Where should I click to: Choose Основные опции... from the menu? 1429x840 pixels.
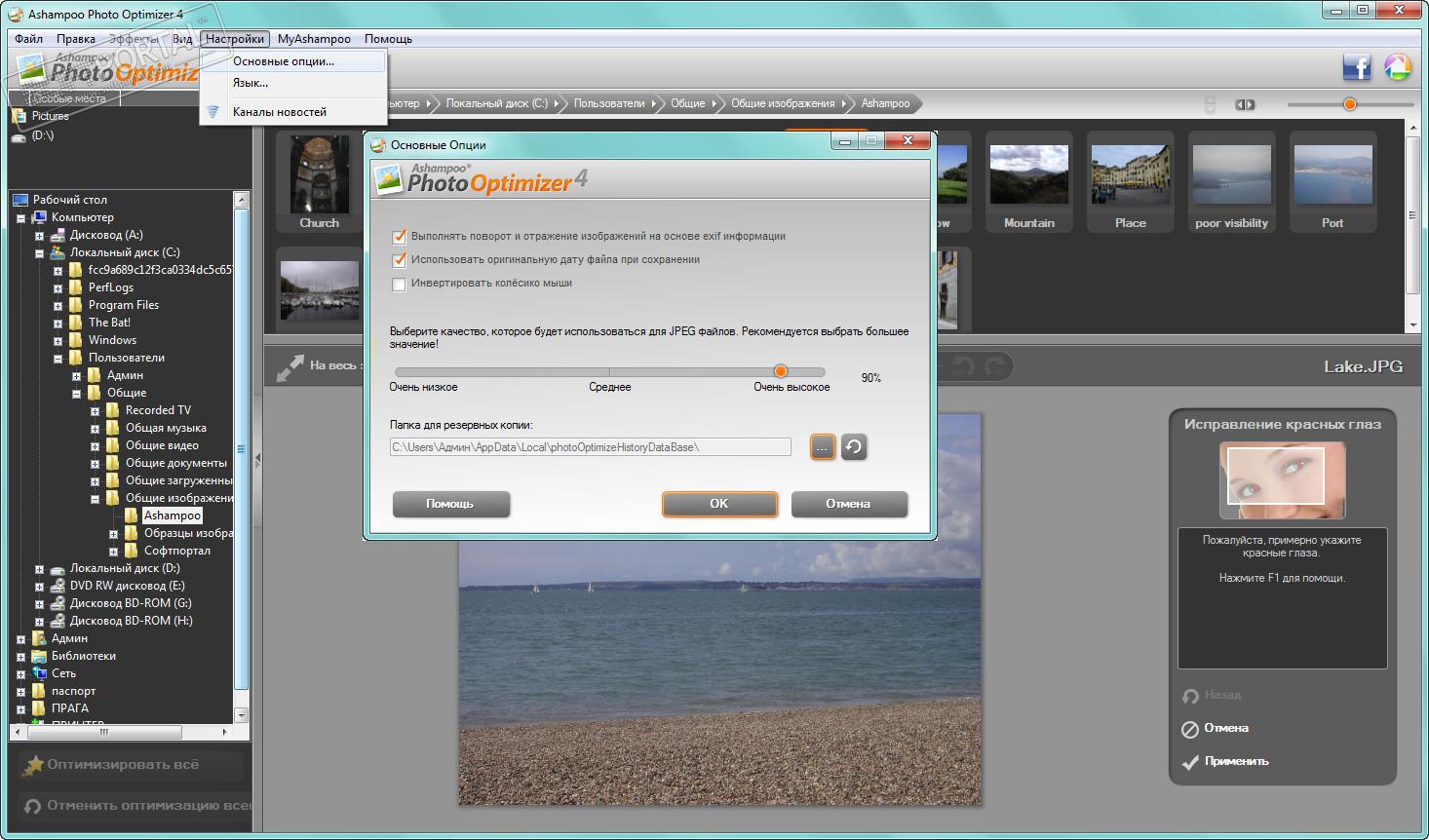[293, 61]
